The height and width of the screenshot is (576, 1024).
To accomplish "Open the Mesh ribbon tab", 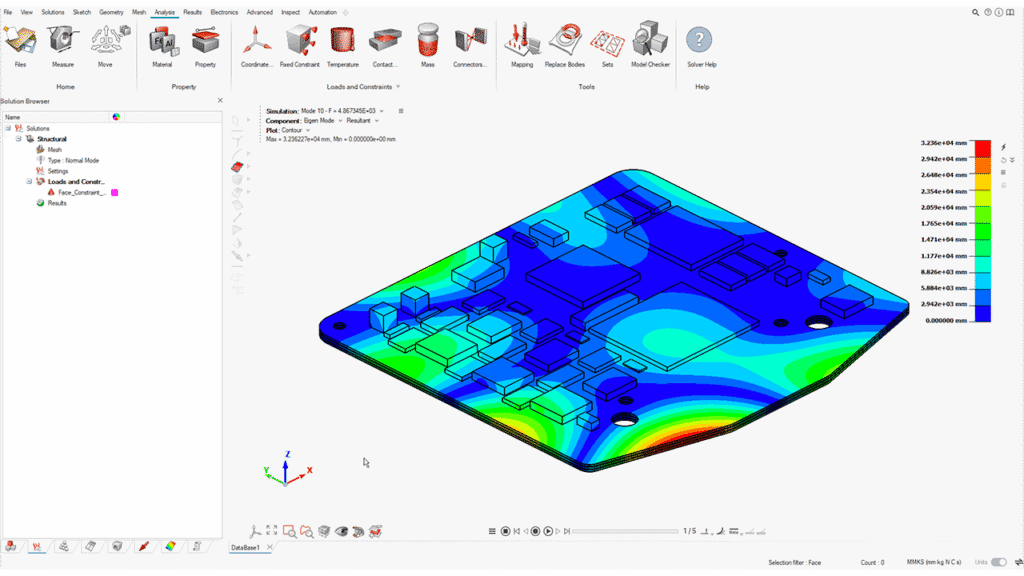I will (138, 12).
